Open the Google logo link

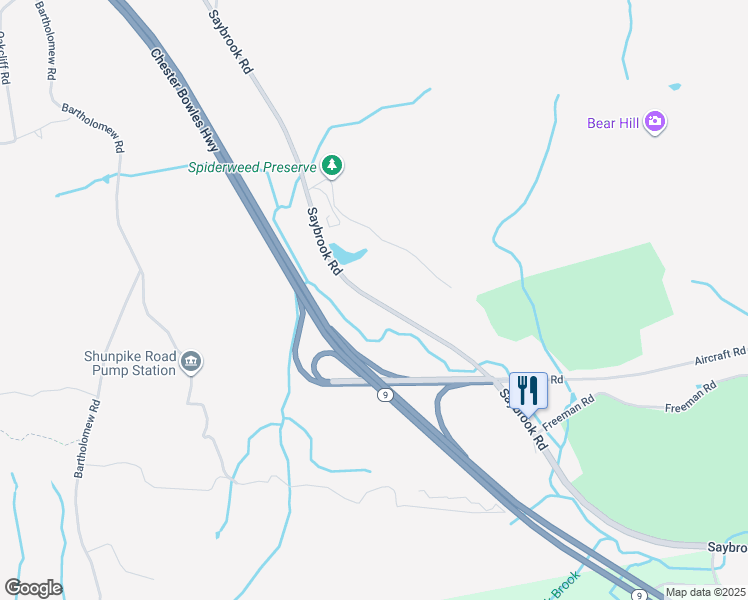coord(33,588)
